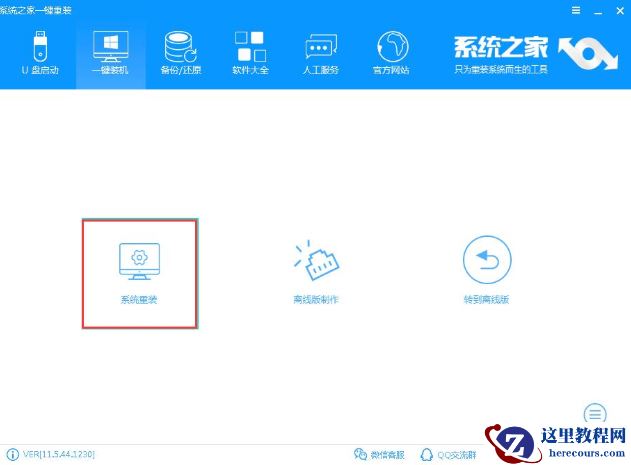Minimize the 系统之家 window
Viewport: 631px width, 465px height.
click(598, 11)
